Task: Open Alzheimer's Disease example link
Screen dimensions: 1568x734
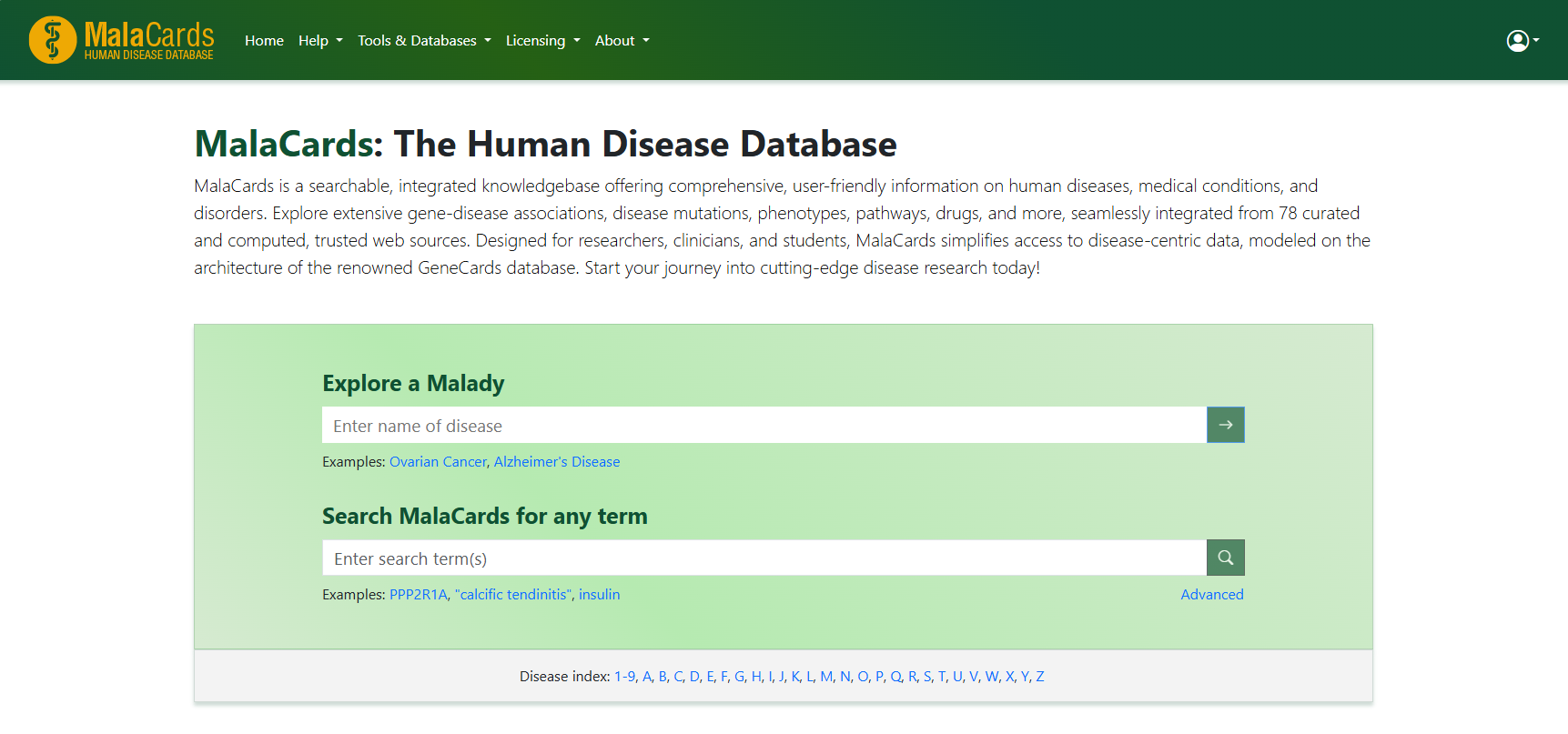Action: [557, 461]
